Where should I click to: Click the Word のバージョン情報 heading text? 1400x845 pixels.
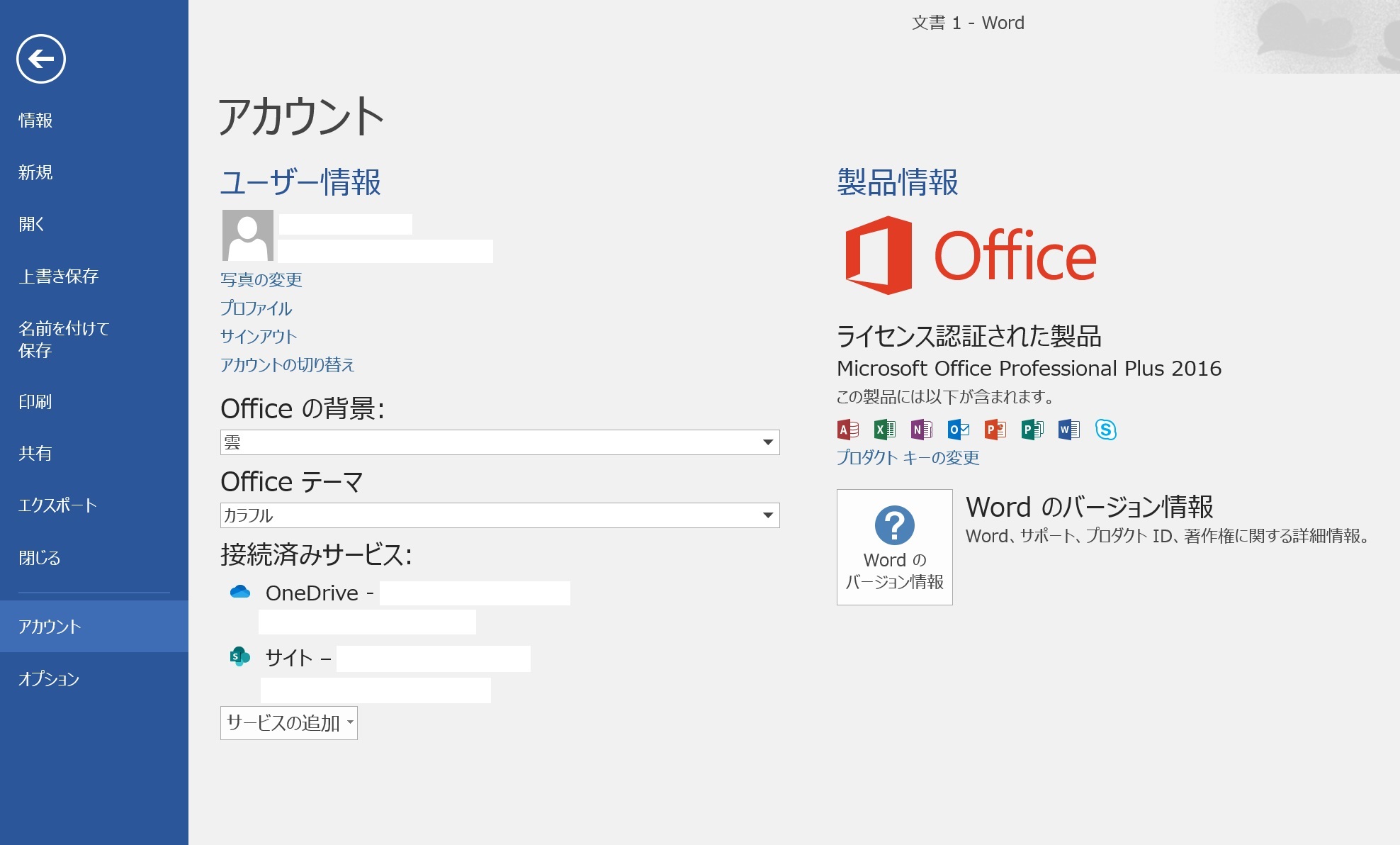pos(1090,507)
